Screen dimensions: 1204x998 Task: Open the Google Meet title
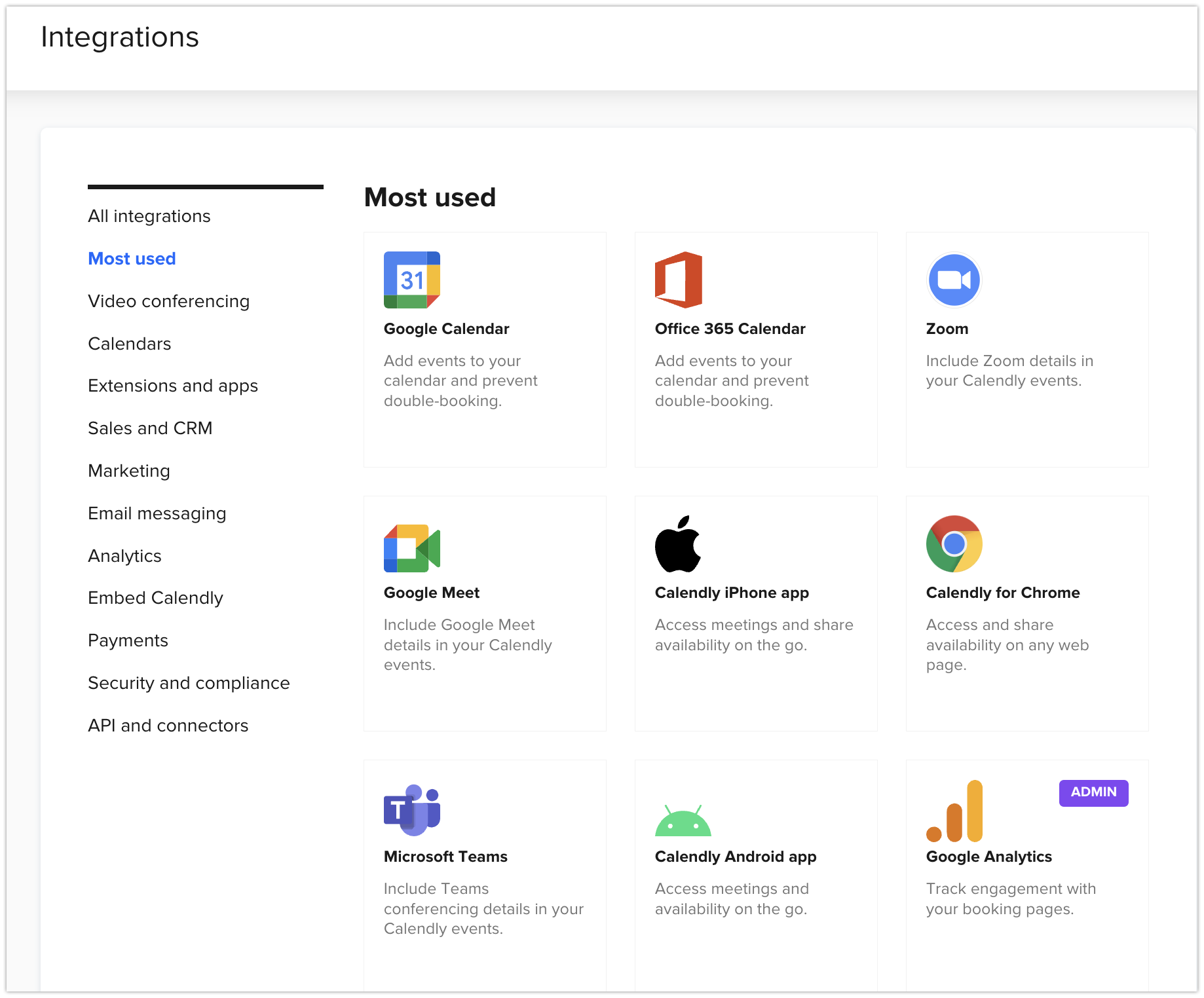(432, 593)
